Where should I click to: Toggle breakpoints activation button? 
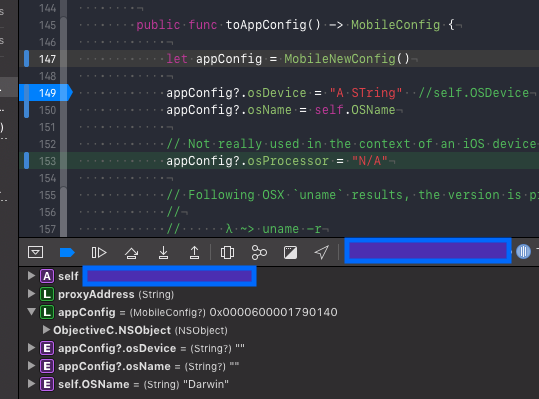coord(67,253)
